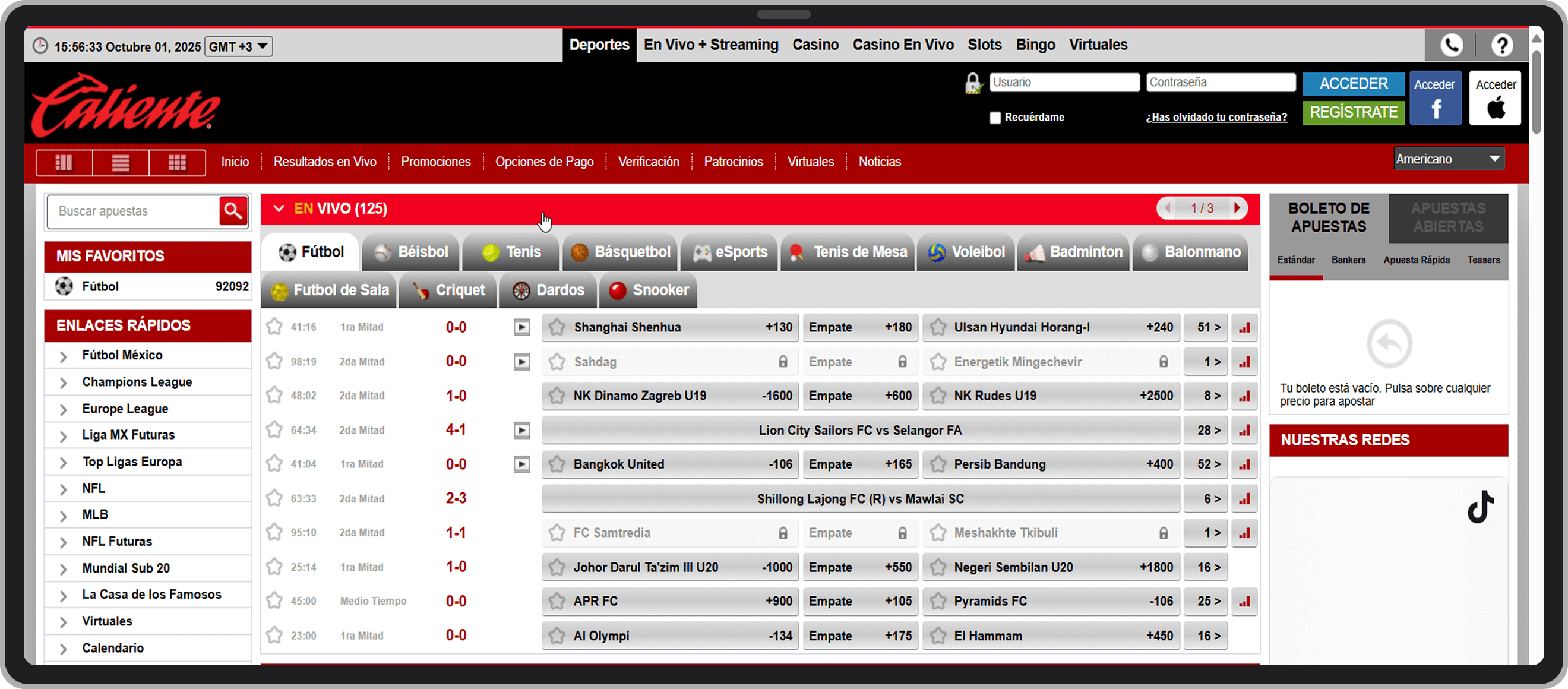Open the TikTok social icon
This screenshot has height=689, width=1568.
point(1480,507)
